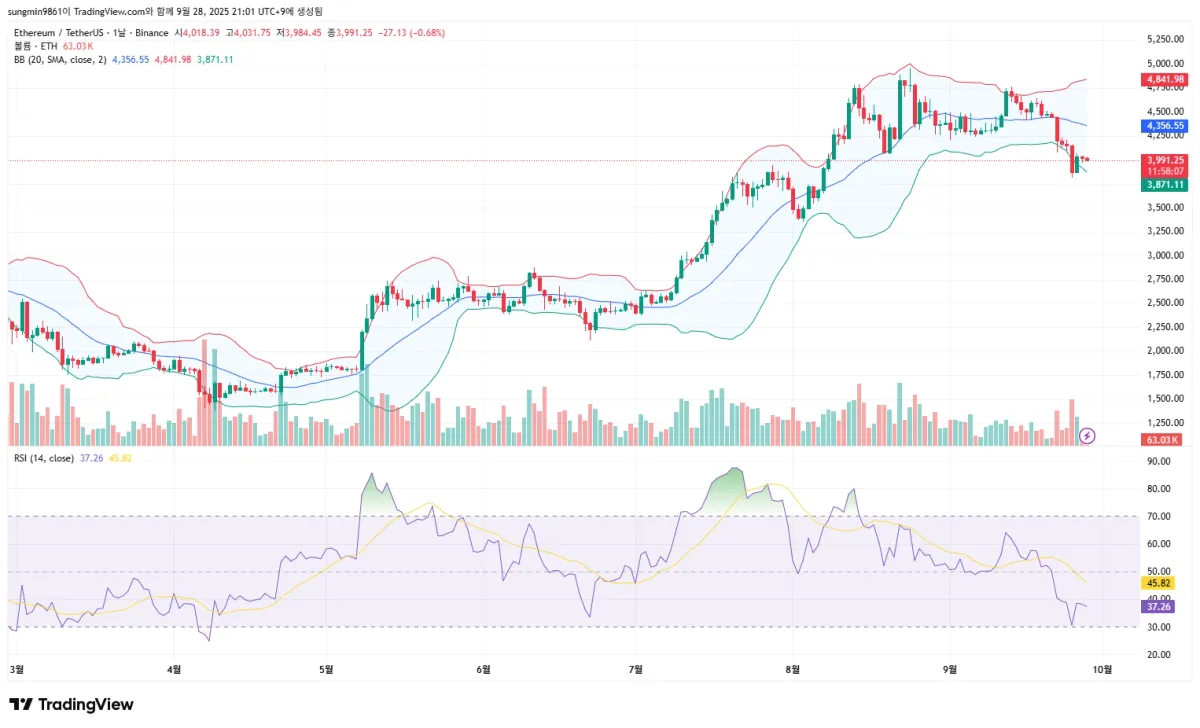The image size is (1200, 728).
Task: Click the red 63.03K volume tag
Action: 1162,440
